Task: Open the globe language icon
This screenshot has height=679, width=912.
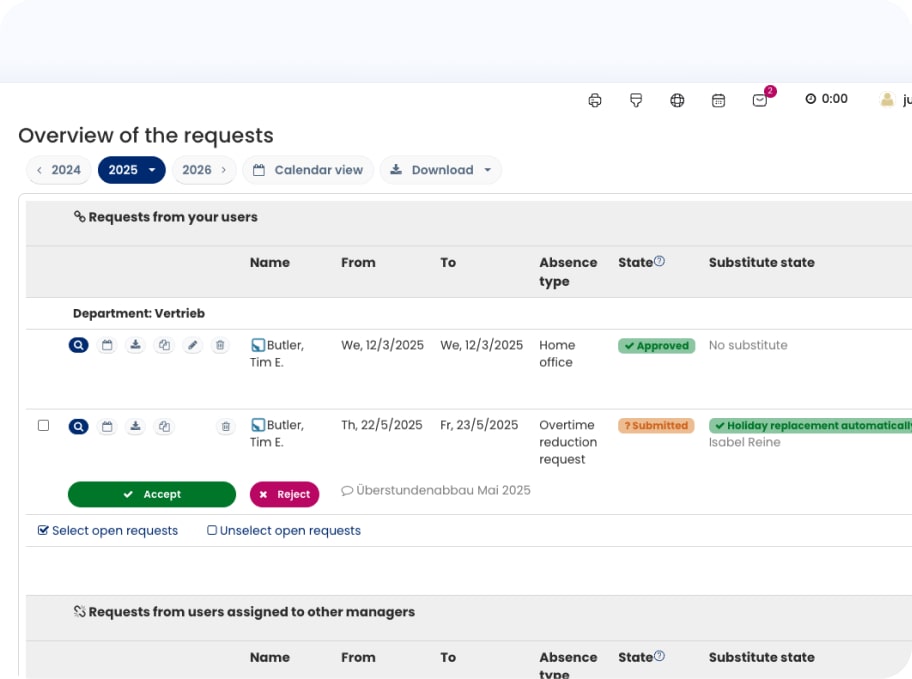Action: click(x=677, y=100)
